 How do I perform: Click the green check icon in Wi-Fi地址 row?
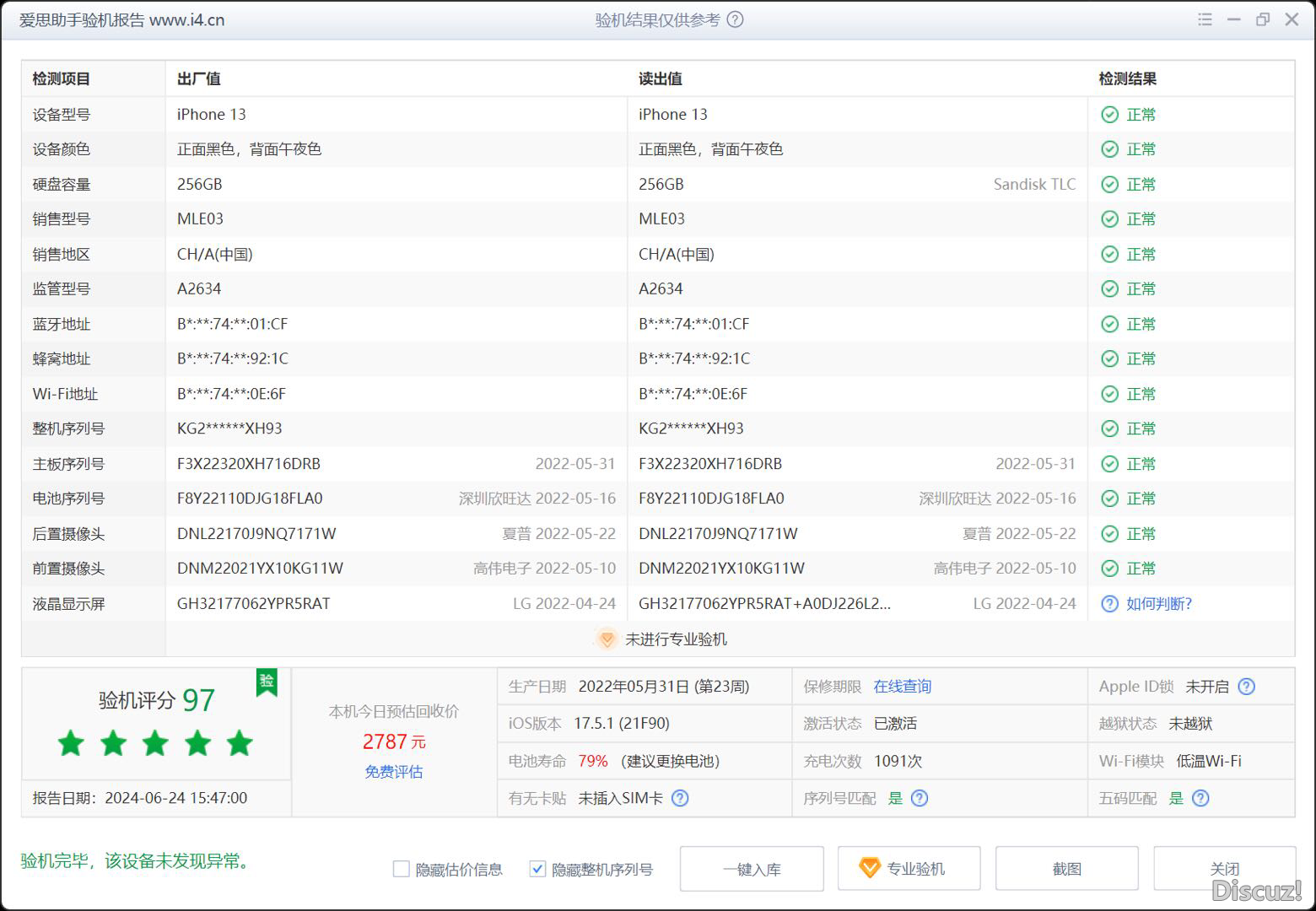[x=1109, y=395]
